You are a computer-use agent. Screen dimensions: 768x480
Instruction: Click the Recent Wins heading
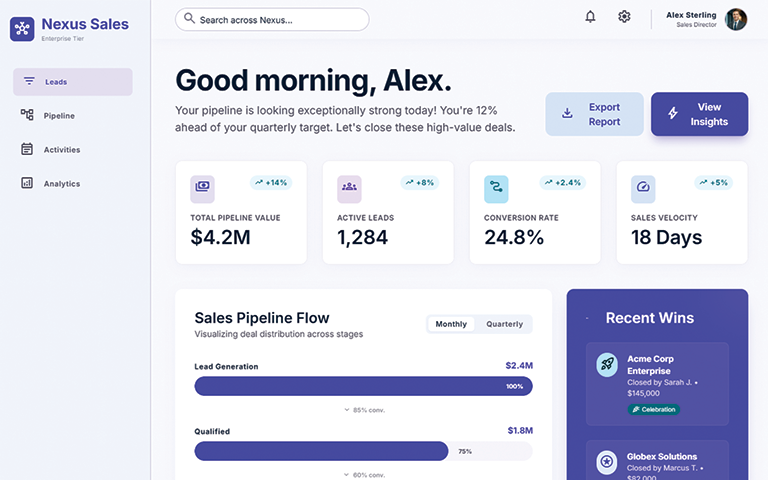coord(650,318)
